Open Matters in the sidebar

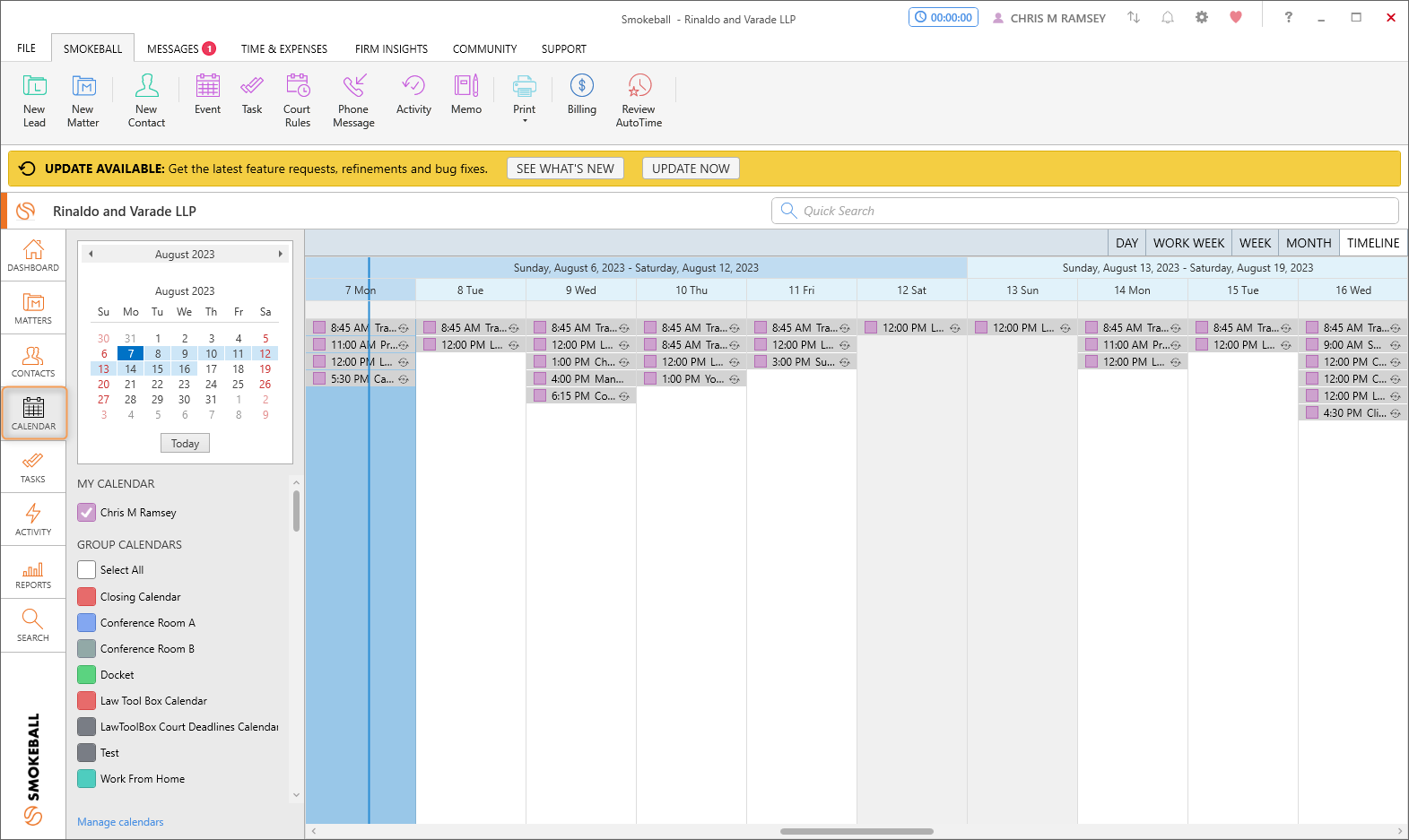click(x=33, y=308)
